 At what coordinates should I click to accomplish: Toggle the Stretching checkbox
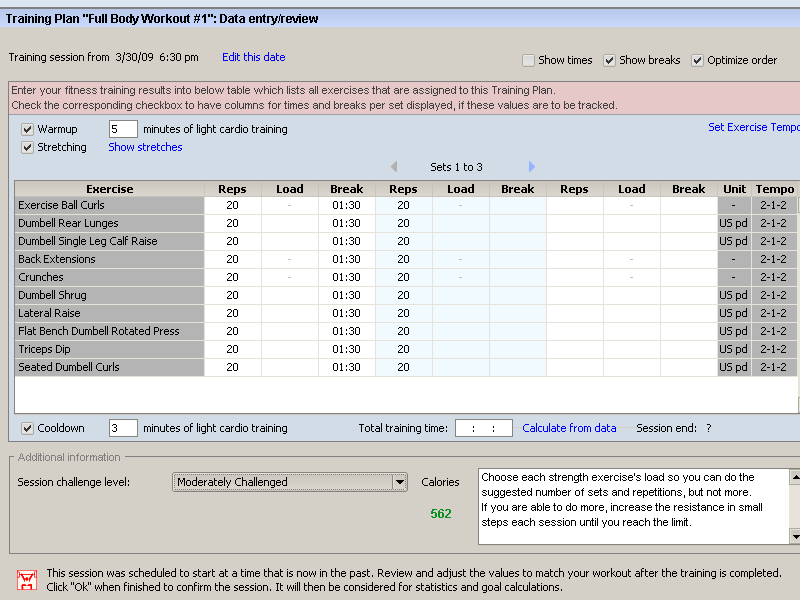[x=27, y=147]
